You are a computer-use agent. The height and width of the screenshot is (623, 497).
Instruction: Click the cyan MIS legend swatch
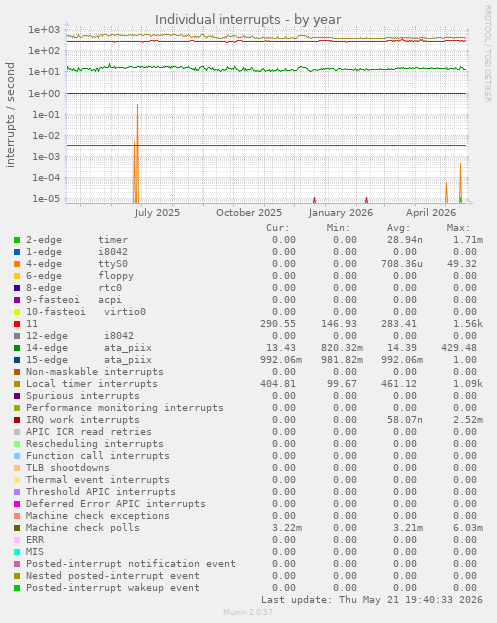point(17,552)
